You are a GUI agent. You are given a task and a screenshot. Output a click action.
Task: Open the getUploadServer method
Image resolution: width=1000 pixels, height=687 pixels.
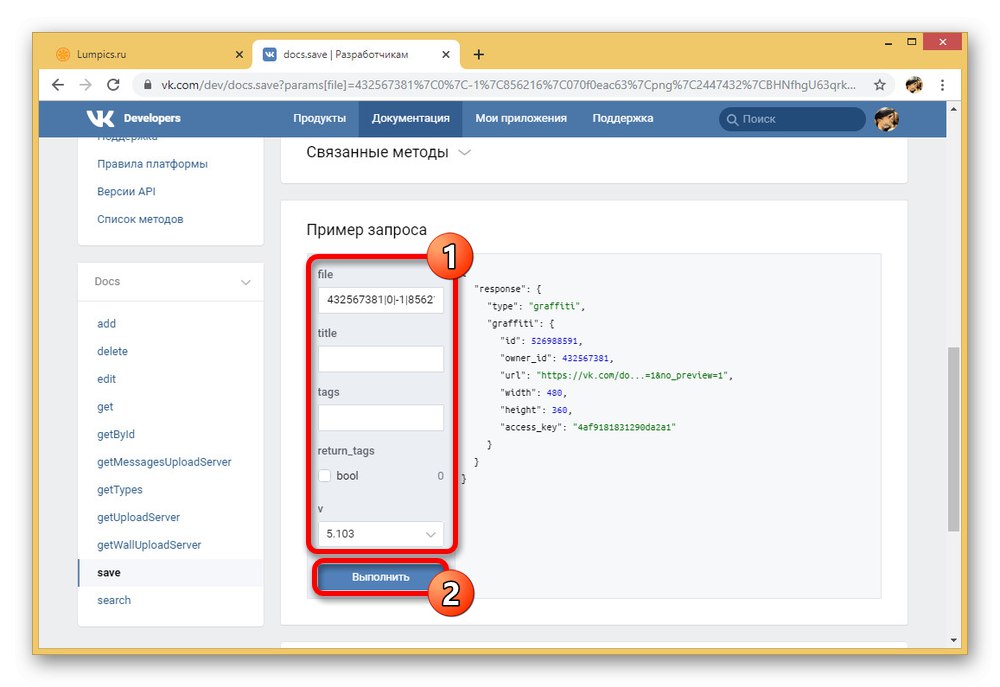click(138, 517)
